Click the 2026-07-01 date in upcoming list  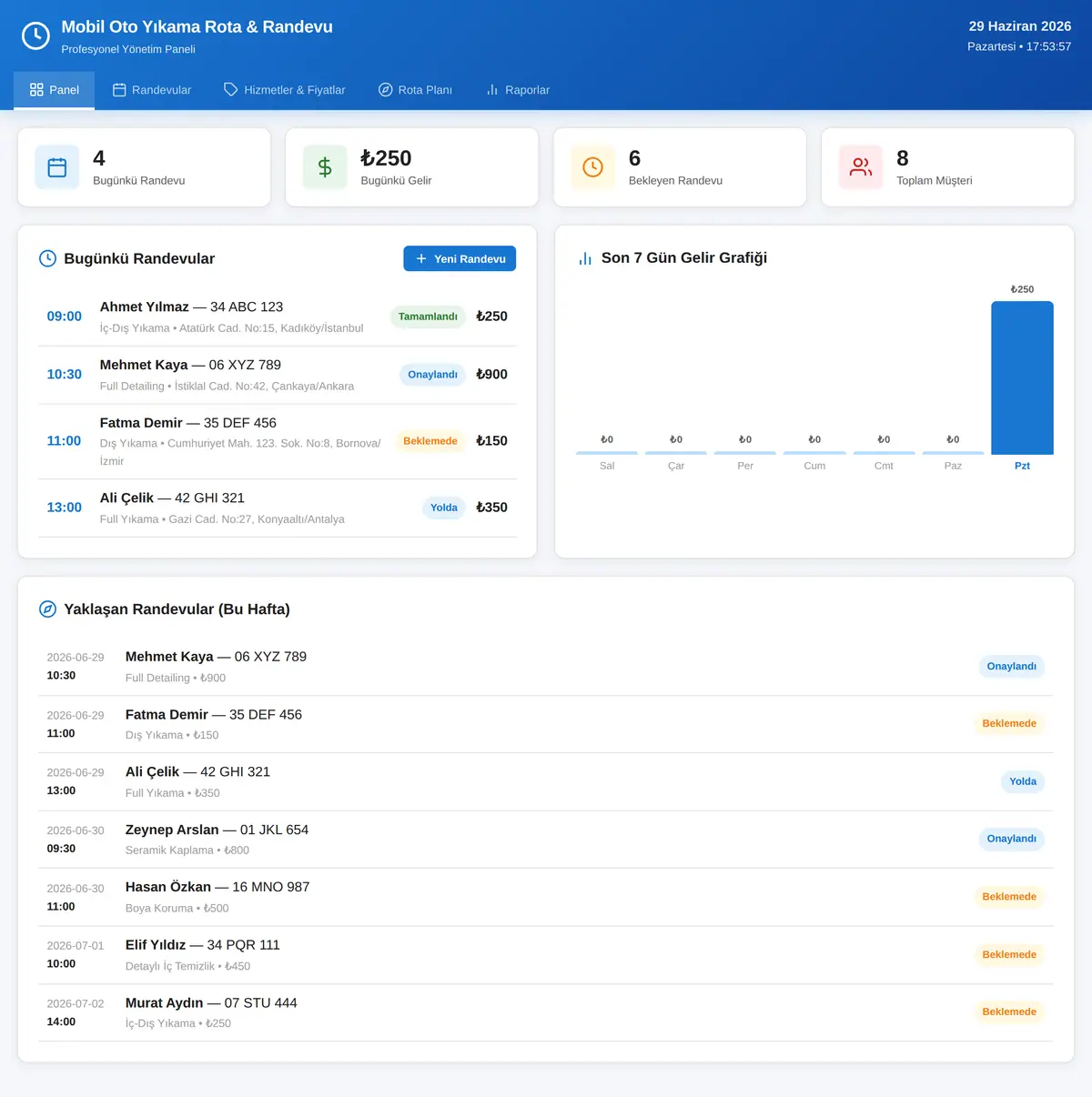(76, 946)
